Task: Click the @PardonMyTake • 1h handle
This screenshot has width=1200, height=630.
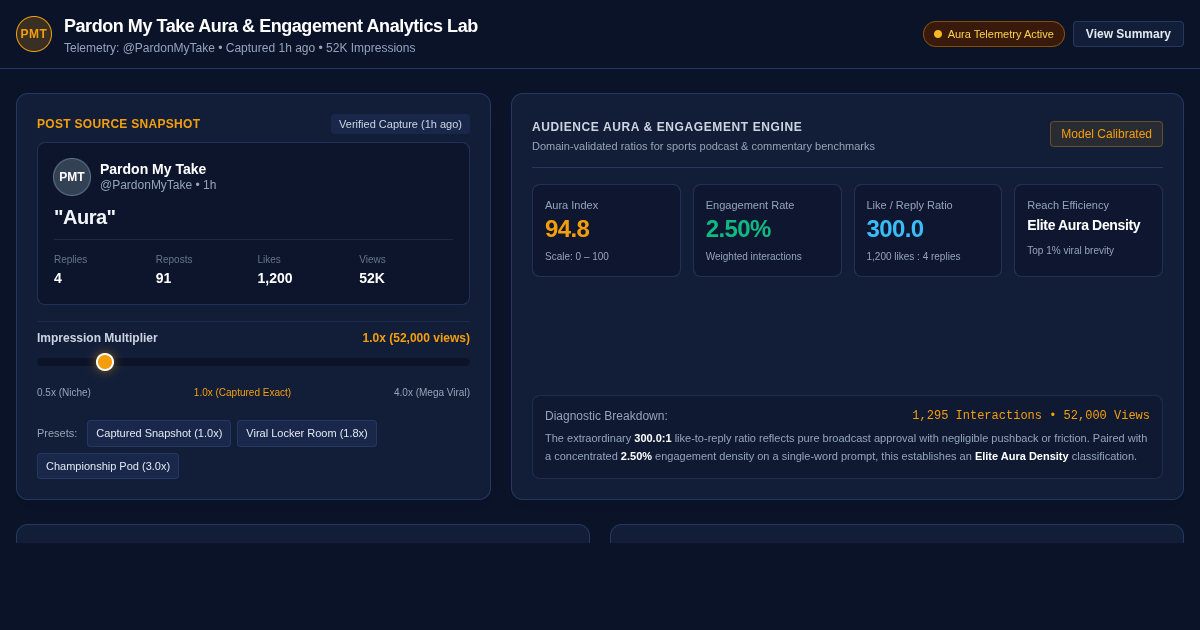Action: click(158, 185)
